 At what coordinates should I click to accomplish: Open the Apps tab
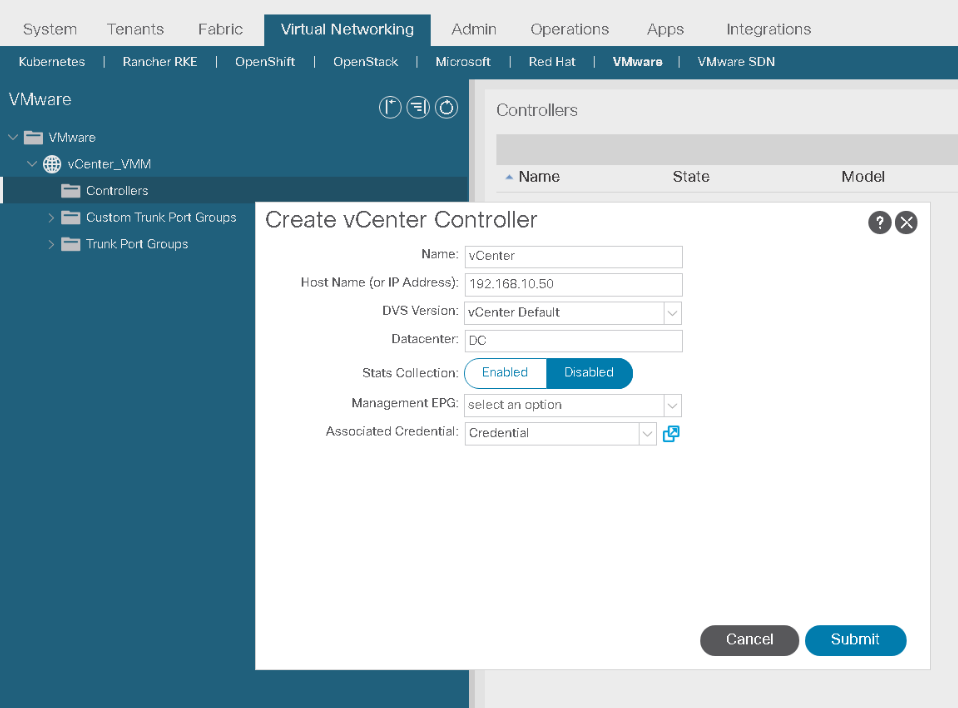665,29
